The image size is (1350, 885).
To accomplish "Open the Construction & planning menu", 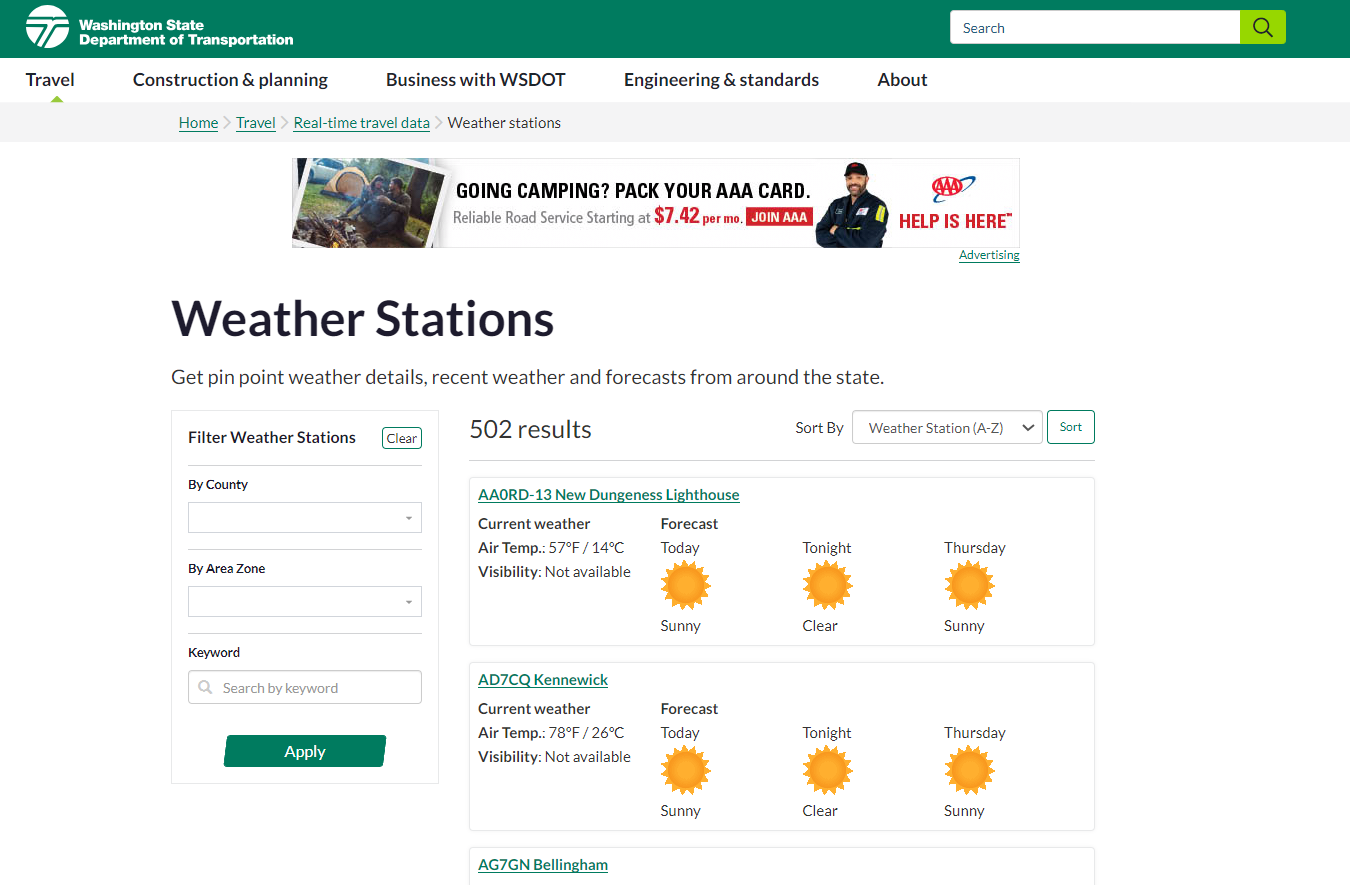I will pyautogui.click(x=230, y=80).
